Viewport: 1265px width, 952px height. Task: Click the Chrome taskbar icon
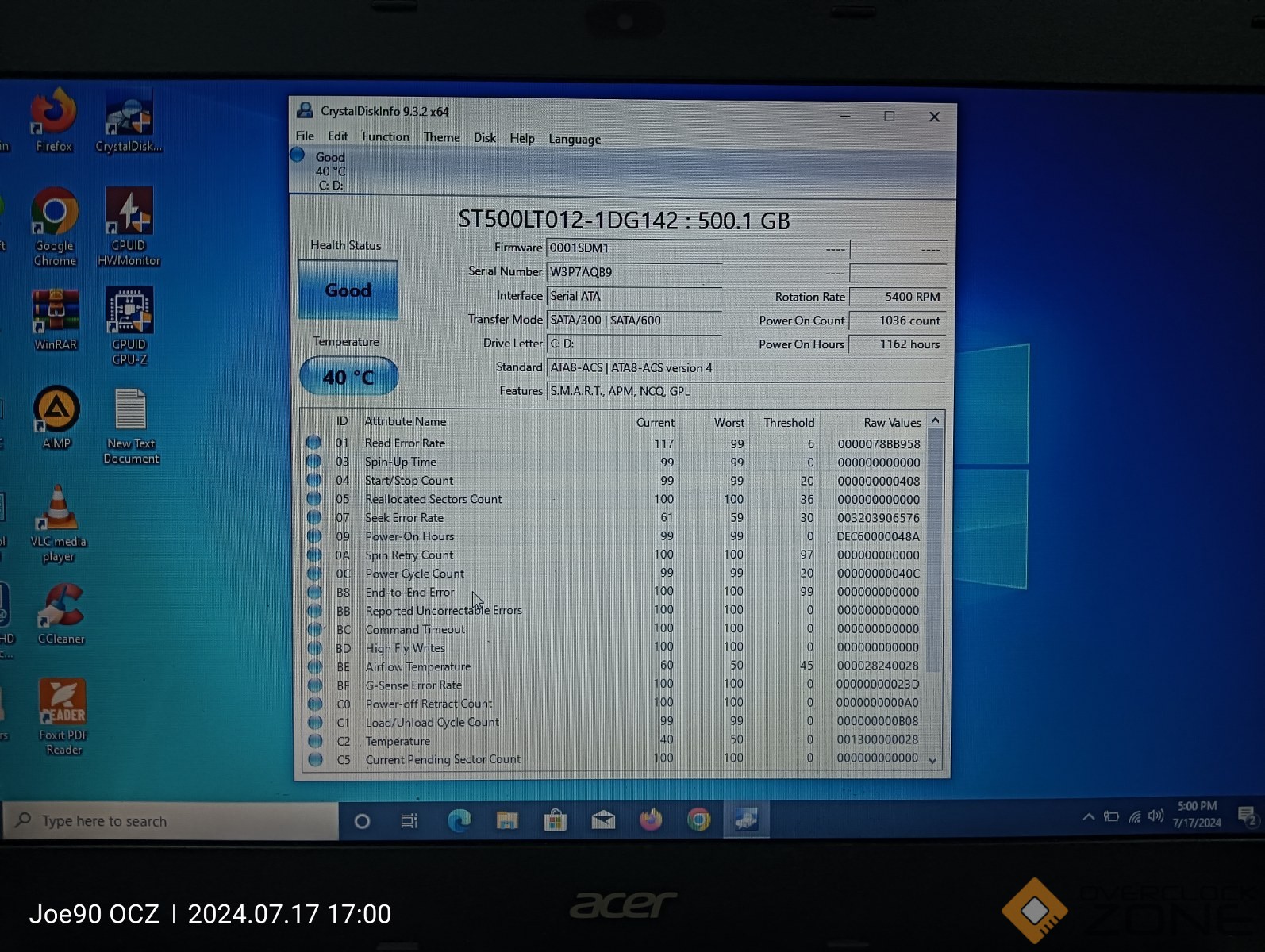(698, 820)
